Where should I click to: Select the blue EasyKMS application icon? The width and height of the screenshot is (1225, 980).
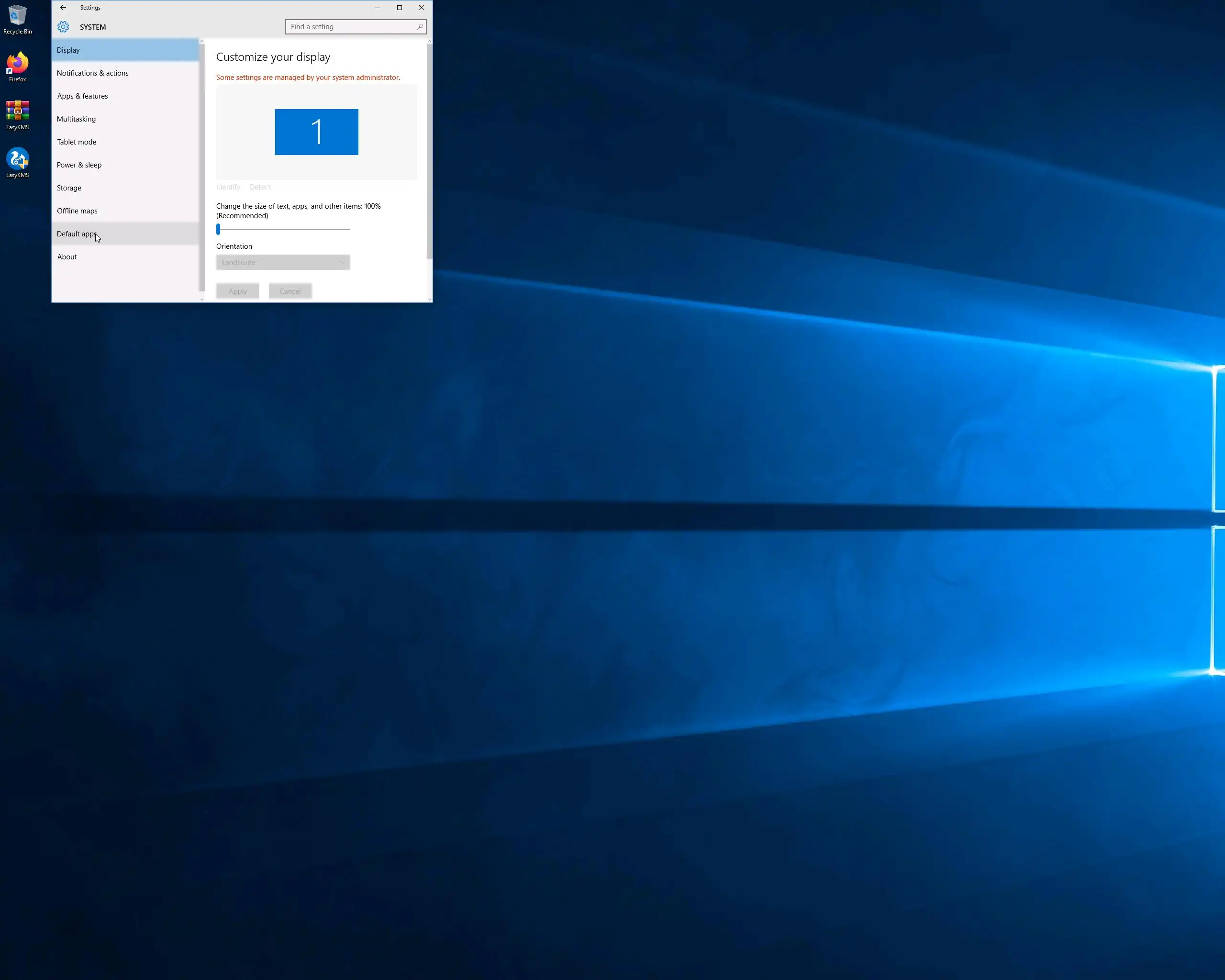click(x=18, y=160)
